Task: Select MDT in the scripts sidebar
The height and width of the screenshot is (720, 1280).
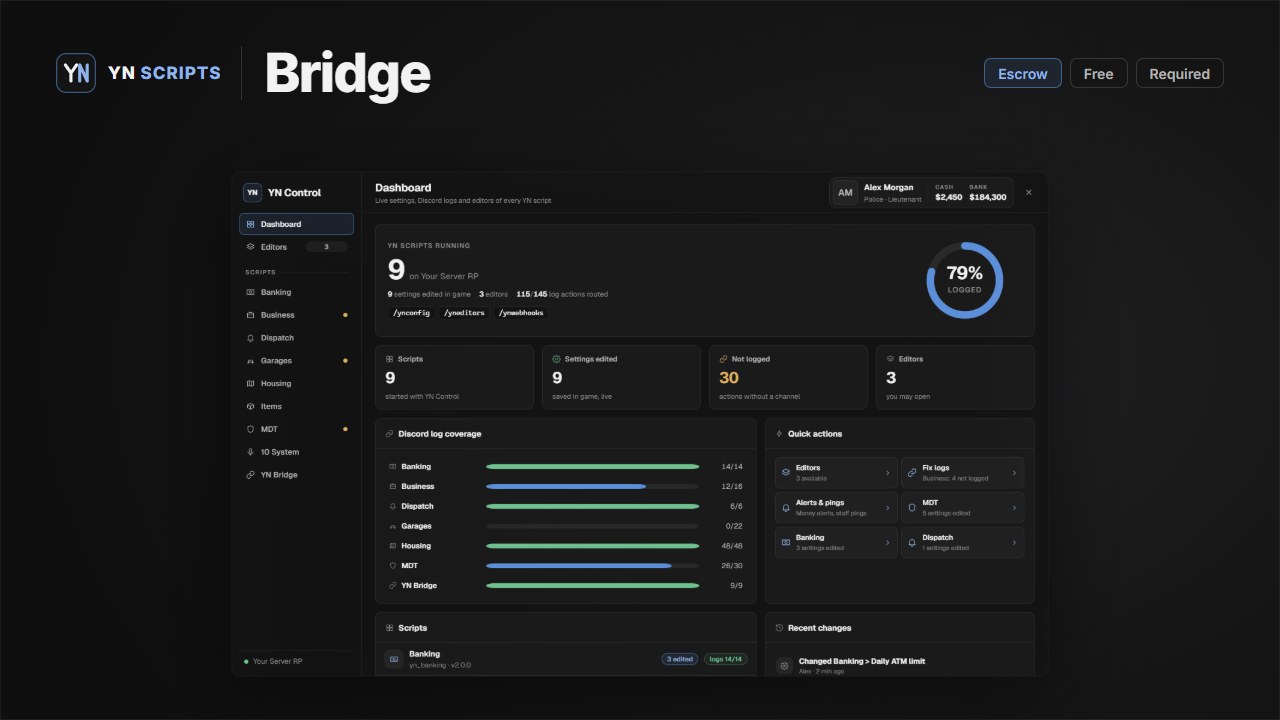Action: tap(296, 429)
